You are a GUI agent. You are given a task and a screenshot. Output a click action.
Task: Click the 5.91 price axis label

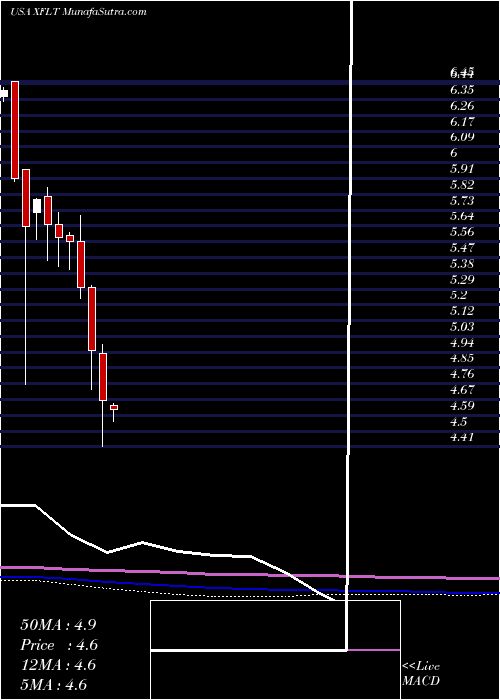coord(462,169)
